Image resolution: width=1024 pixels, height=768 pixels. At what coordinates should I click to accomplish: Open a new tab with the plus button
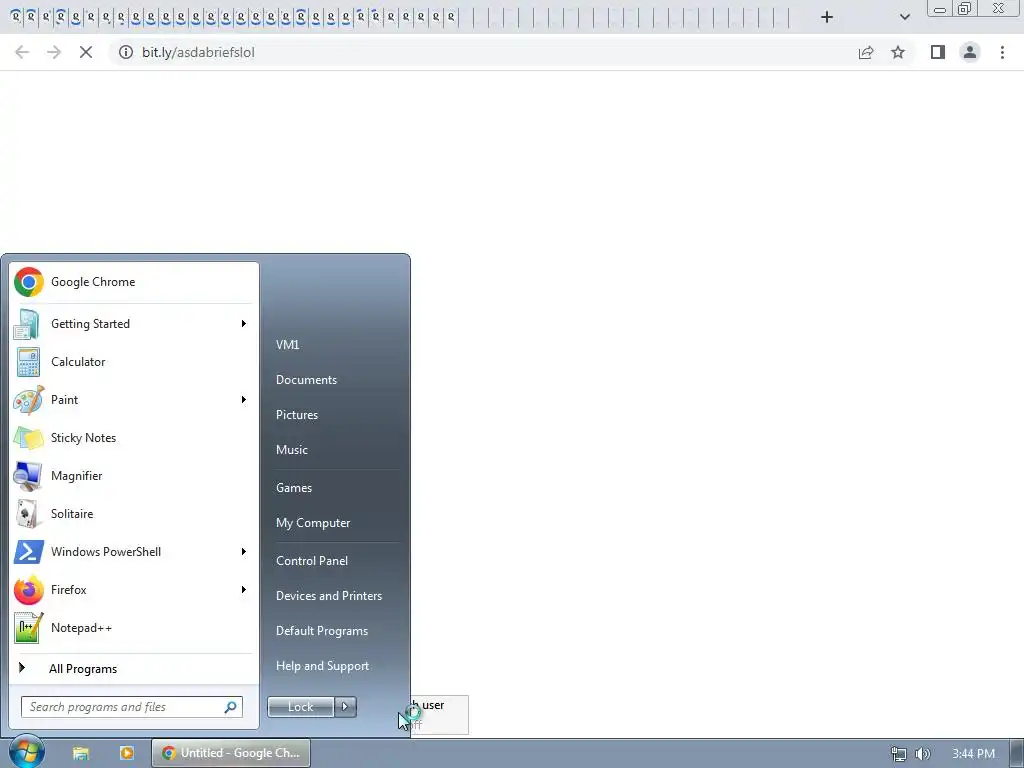[x=827, y=17]
